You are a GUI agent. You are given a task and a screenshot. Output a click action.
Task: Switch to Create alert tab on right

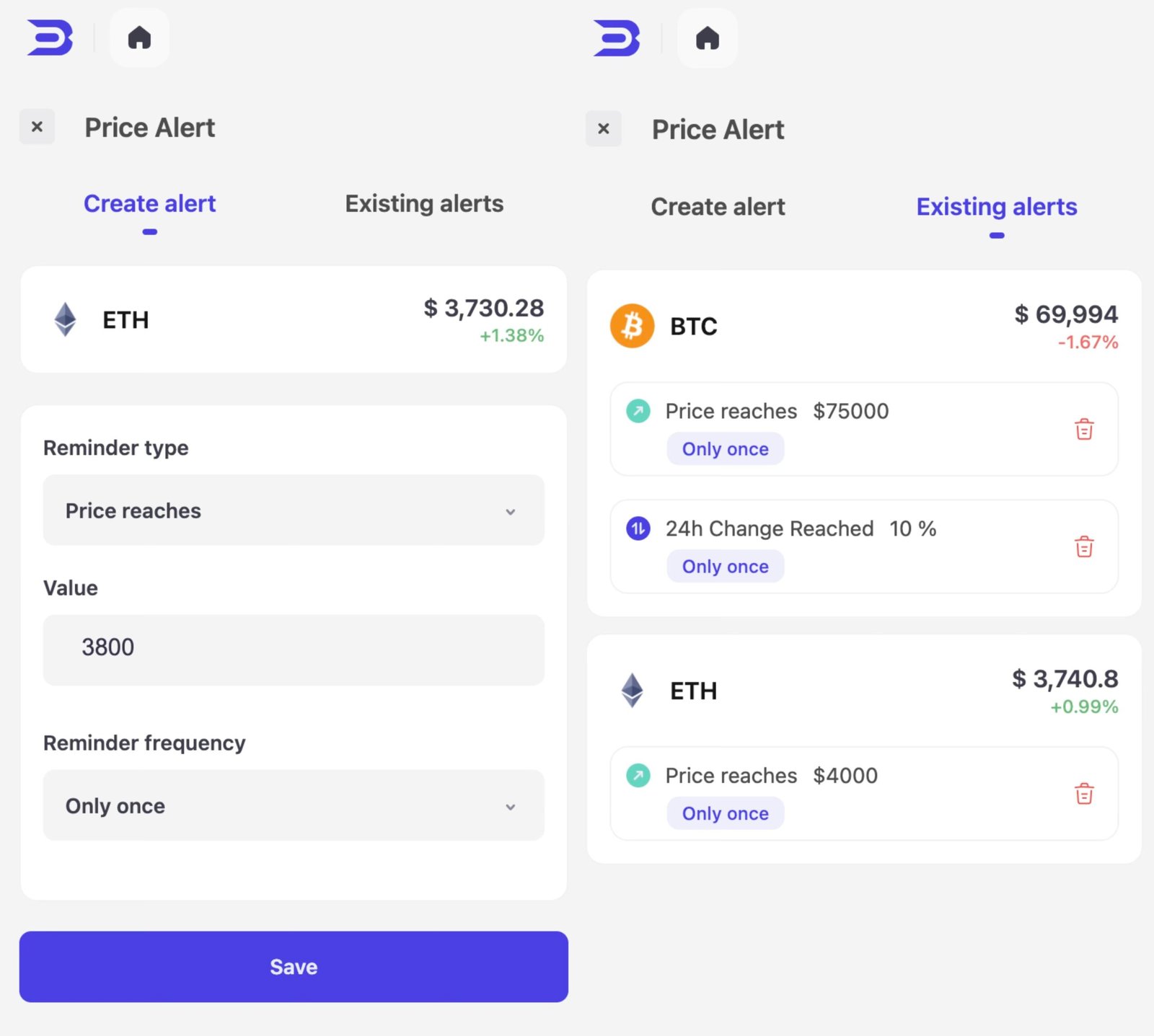click(718, 207)
